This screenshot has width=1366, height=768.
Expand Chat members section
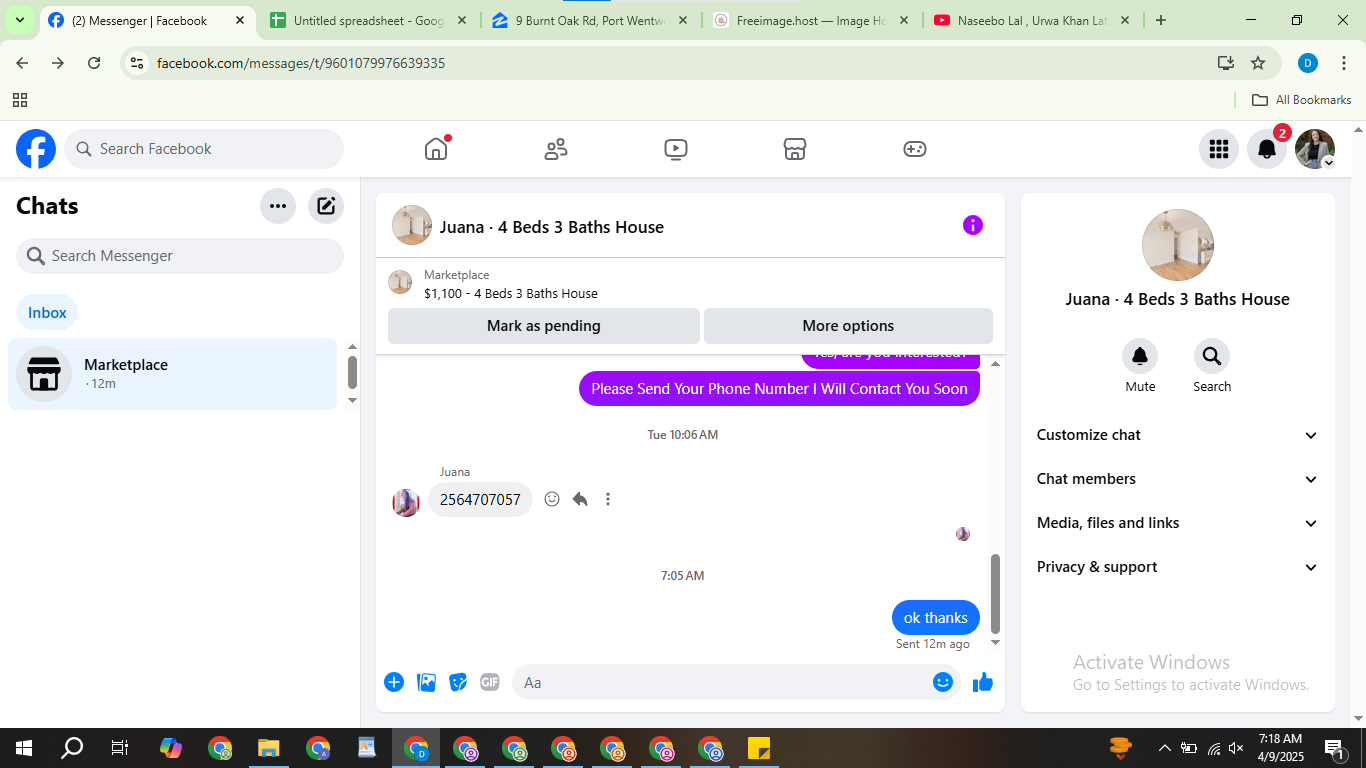tap(1178, 479)
